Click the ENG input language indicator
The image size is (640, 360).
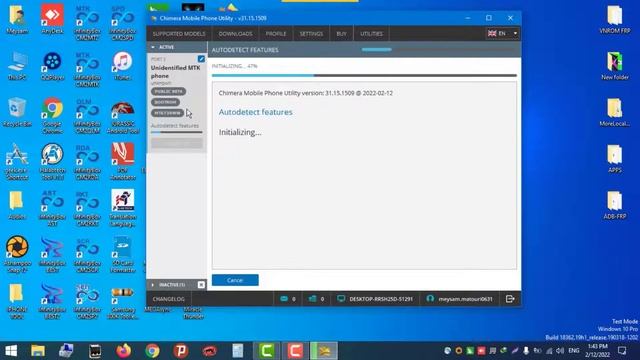pos(574,351)
